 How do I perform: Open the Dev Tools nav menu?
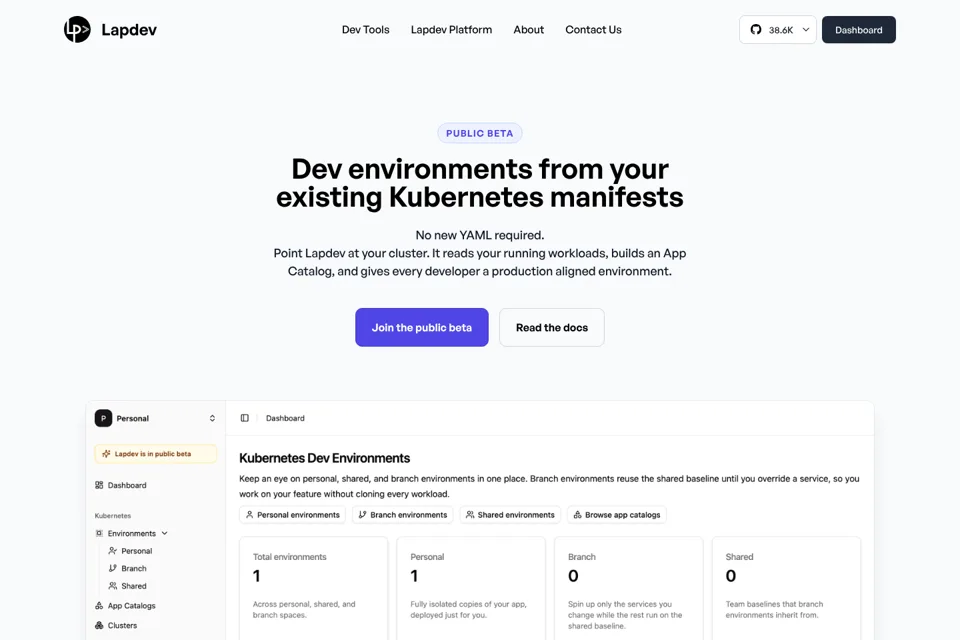[366, 29]
